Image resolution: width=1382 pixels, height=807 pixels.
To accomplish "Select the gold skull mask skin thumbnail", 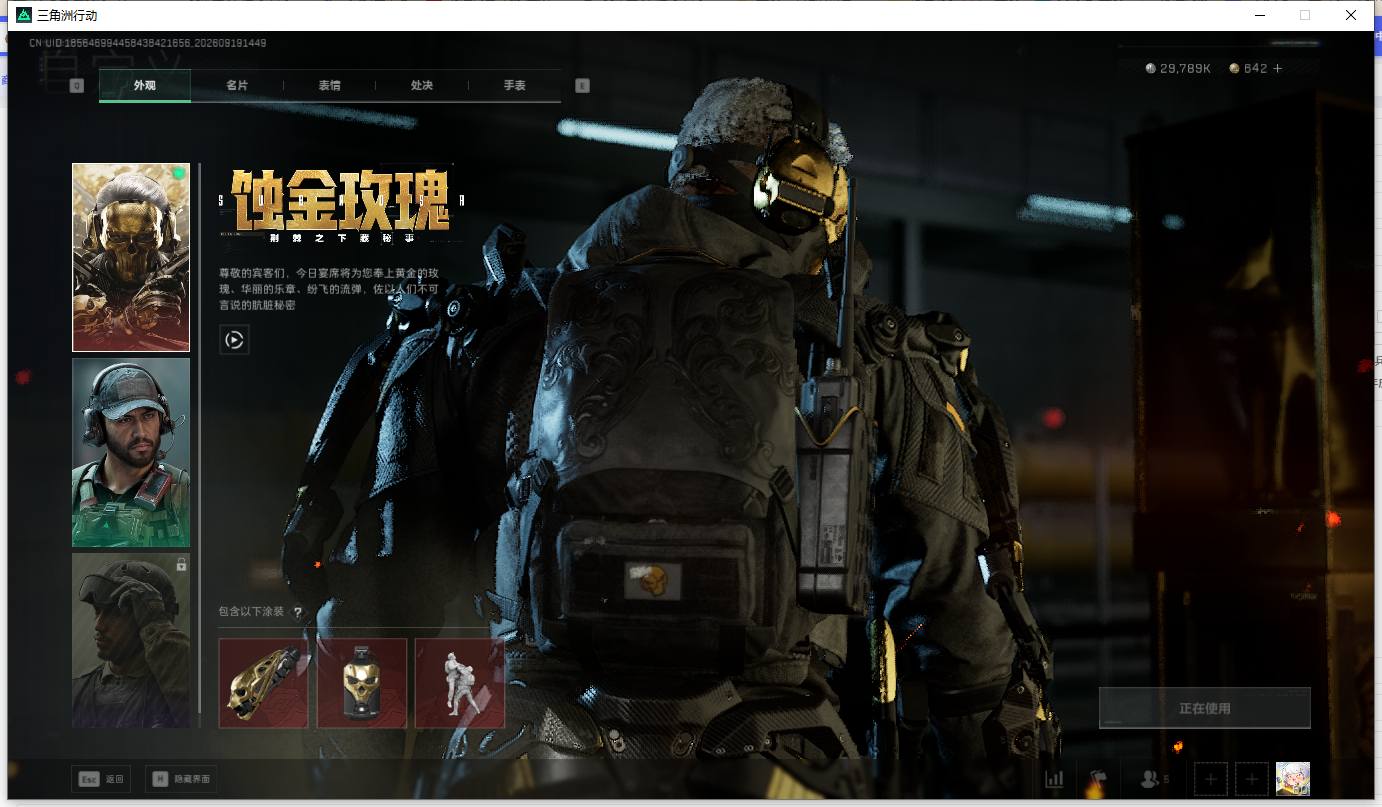I will [x=131, y=257].
